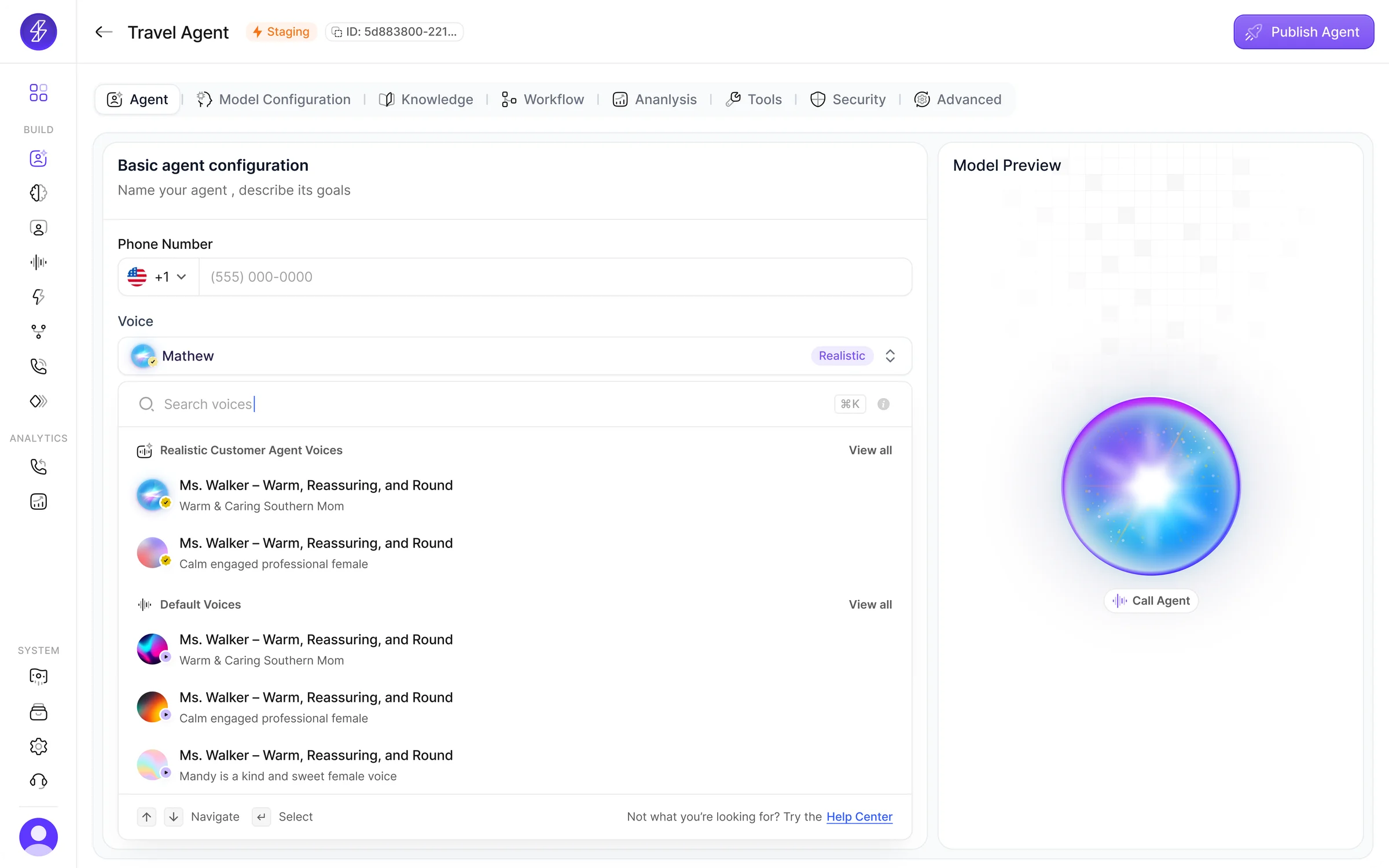Image resolution: width=1389 pixels, height=868 pixels.
Task: Select the brain model icon under Build
Action: (38, 193)
